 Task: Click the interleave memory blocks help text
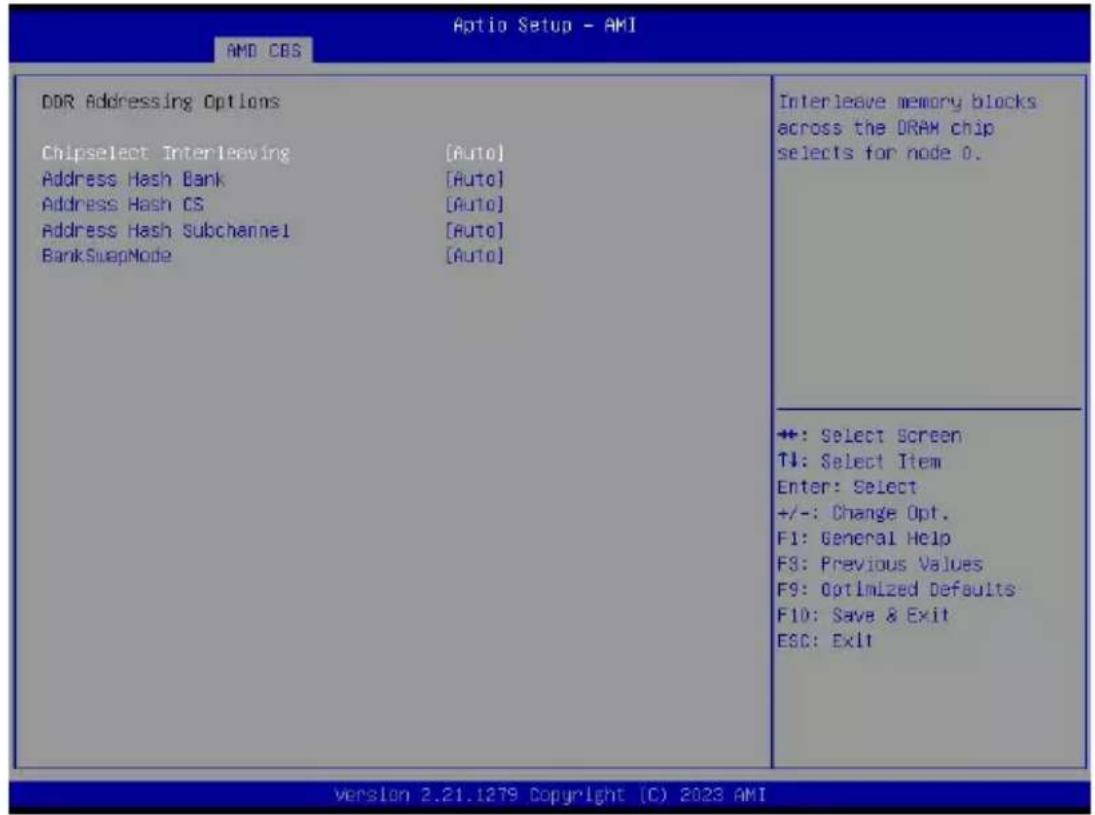click(x=906, y=127)
